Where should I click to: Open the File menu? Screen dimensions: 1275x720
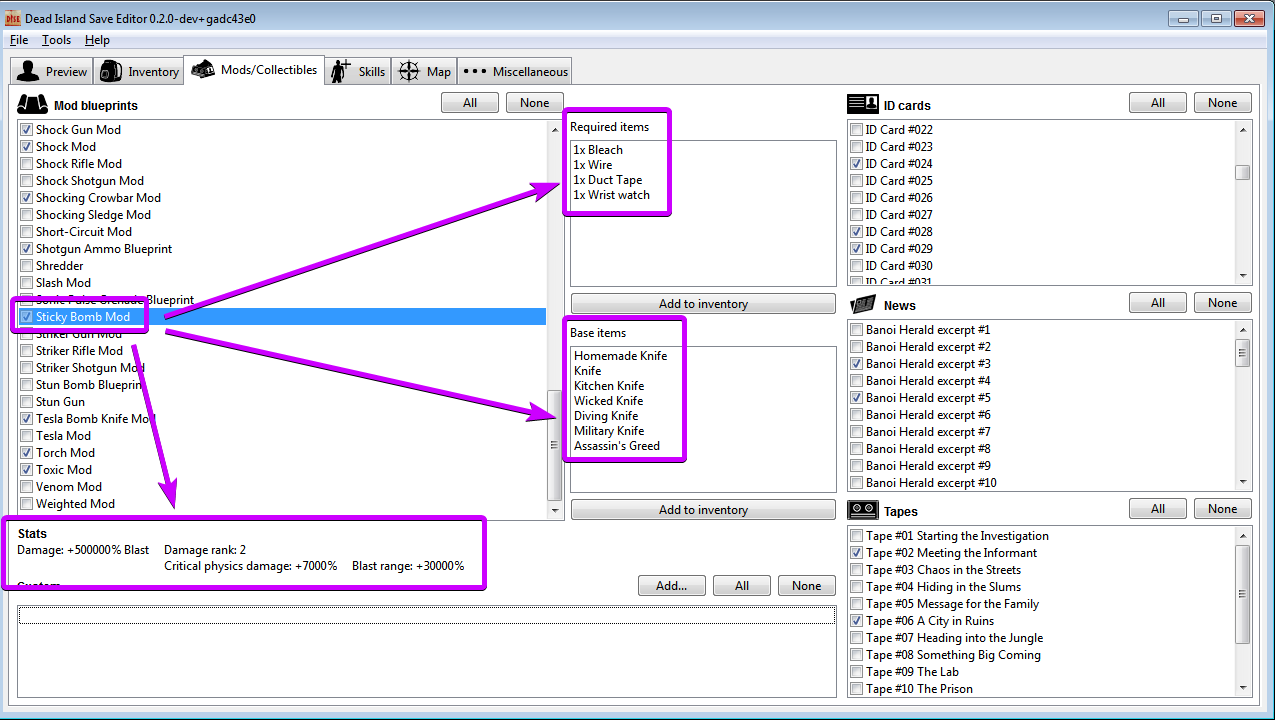(19, 40)
